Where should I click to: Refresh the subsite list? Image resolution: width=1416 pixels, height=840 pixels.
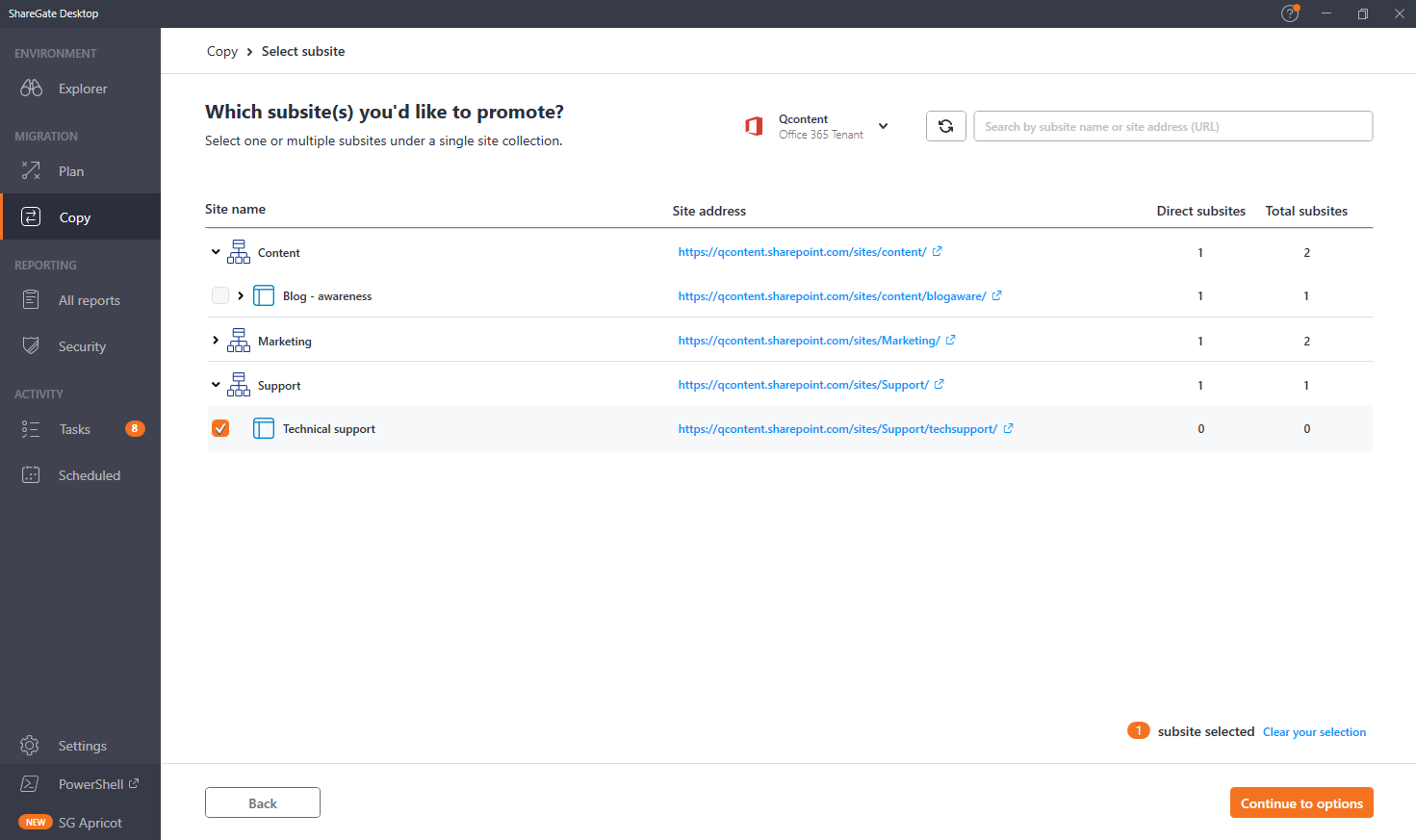tap(946, 126)
